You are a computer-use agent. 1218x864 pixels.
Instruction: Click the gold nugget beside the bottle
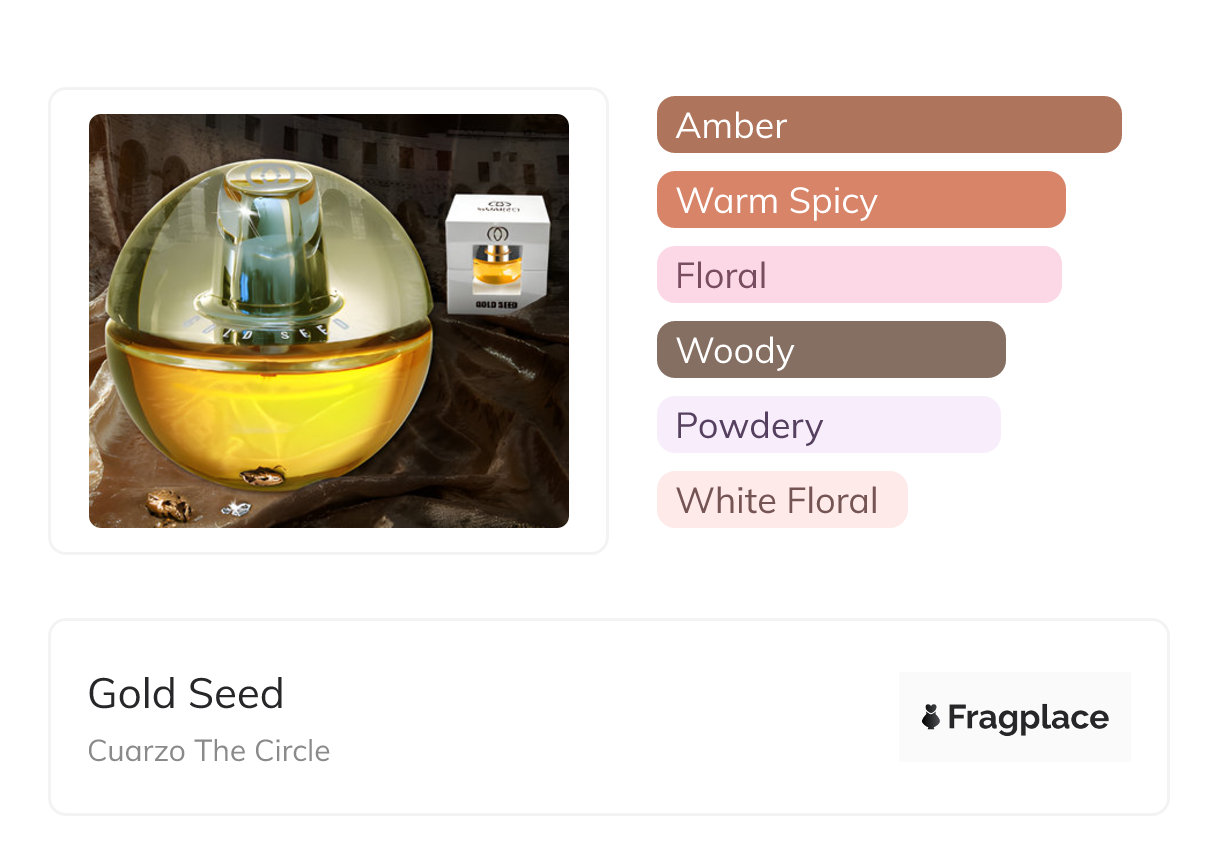click(x=168, y=504)
